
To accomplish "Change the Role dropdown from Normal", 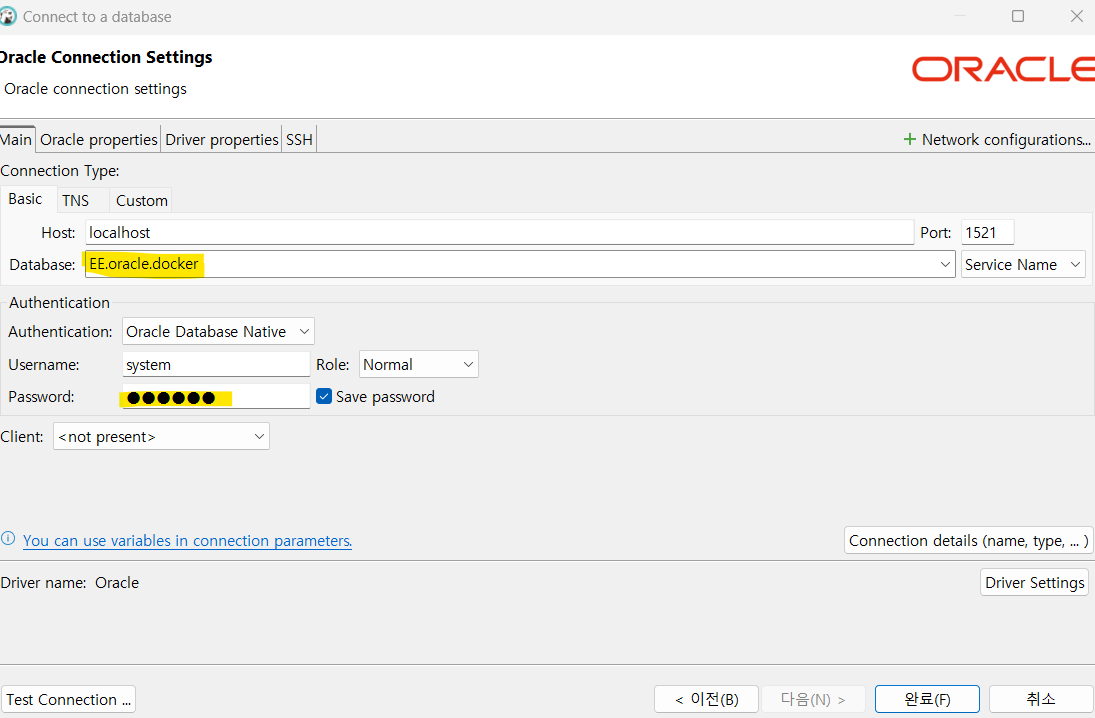I will tap(418, 365).
